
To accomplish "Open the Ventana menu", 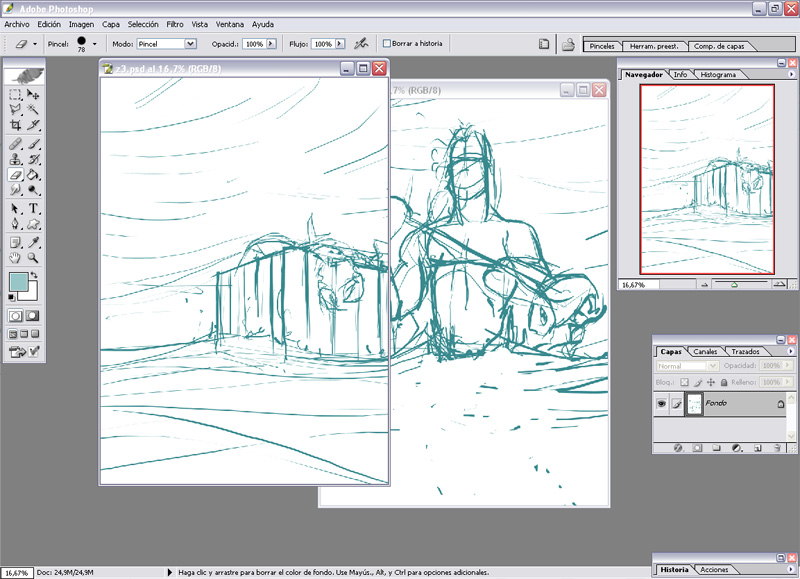I will tap(230, 24).
